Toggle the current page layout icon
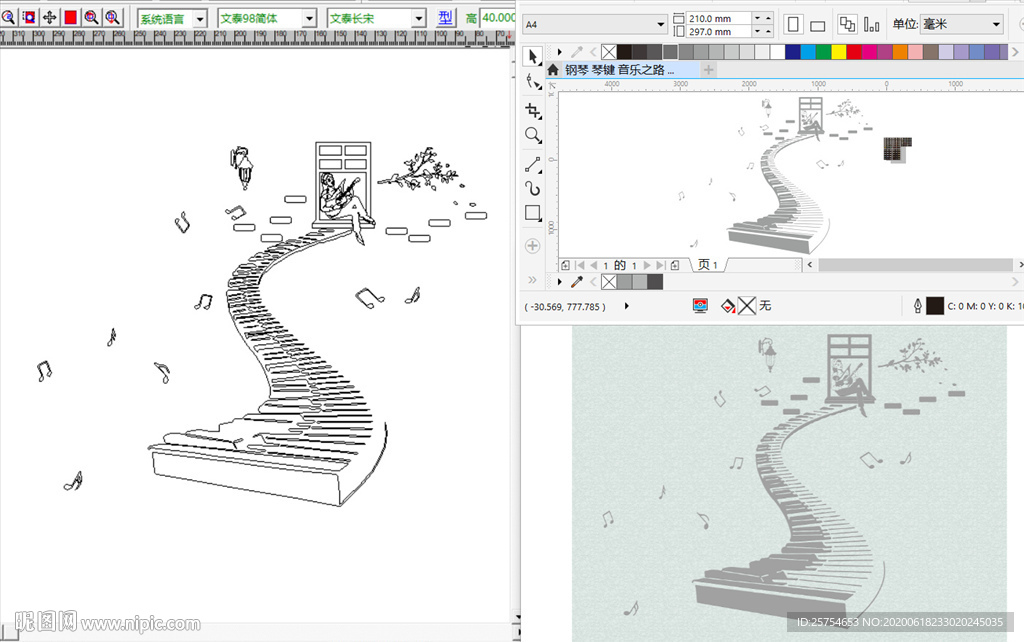Viewport: 1024px width, 642px height. coord(871,25)
